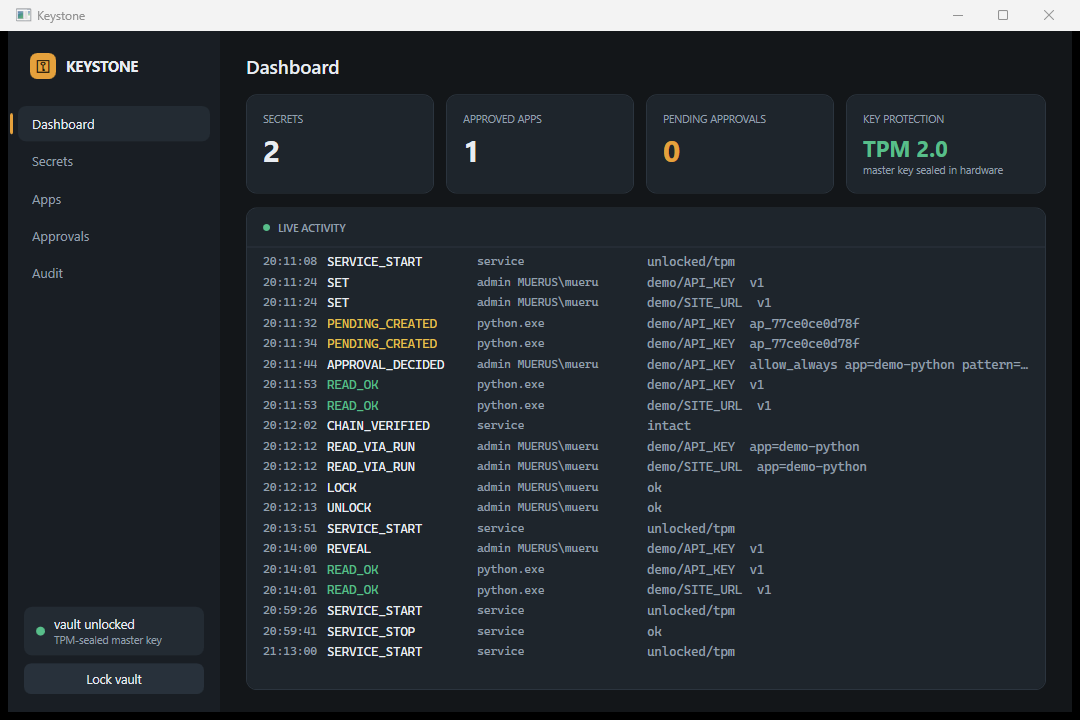Viewport: 1080px width, 720px height.
Task: Click the Lock vault button
Action: pyautogui.click(x=114, y=679)
